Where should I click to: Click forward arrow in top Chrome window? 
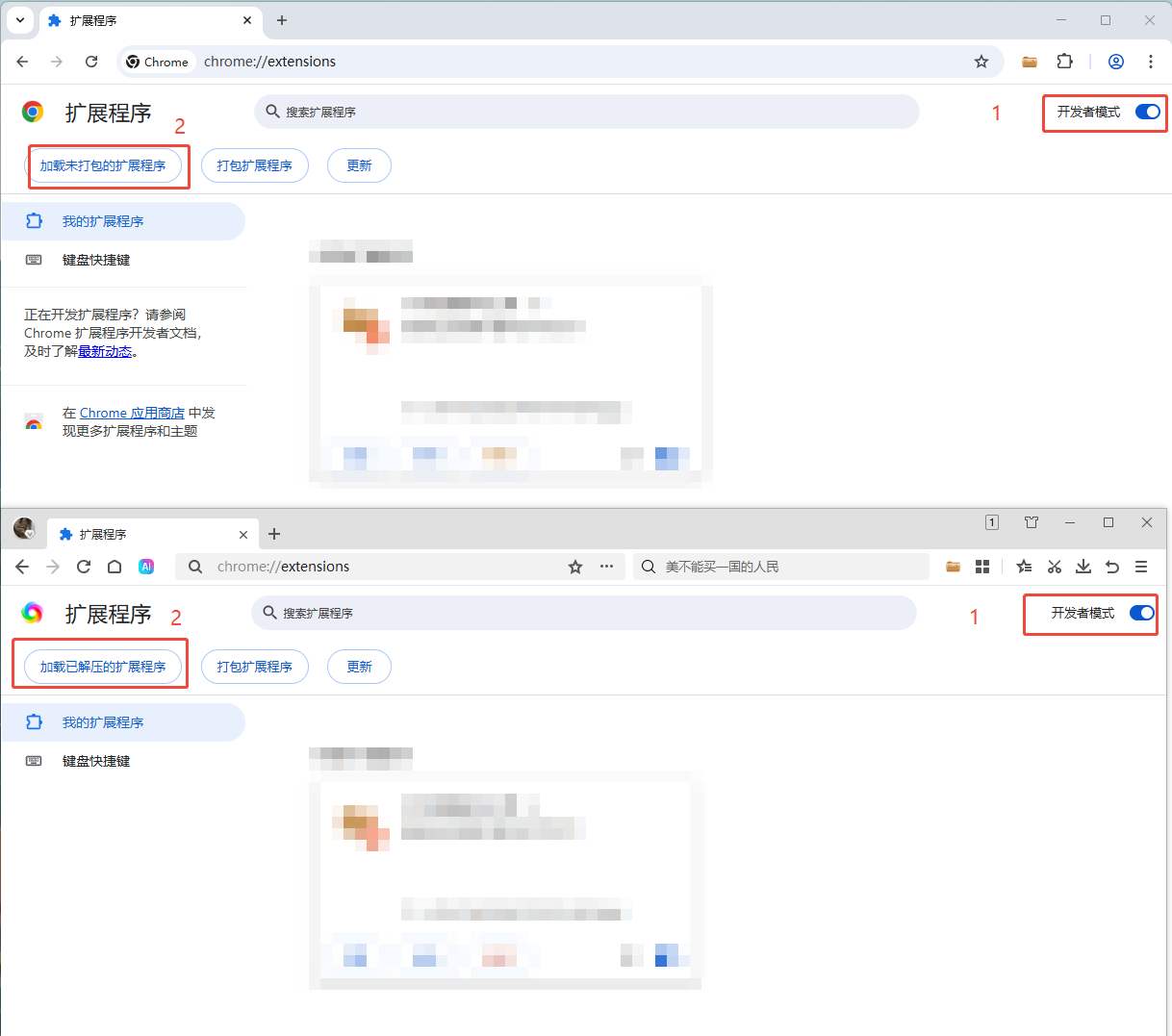click(x=57, y=62)
